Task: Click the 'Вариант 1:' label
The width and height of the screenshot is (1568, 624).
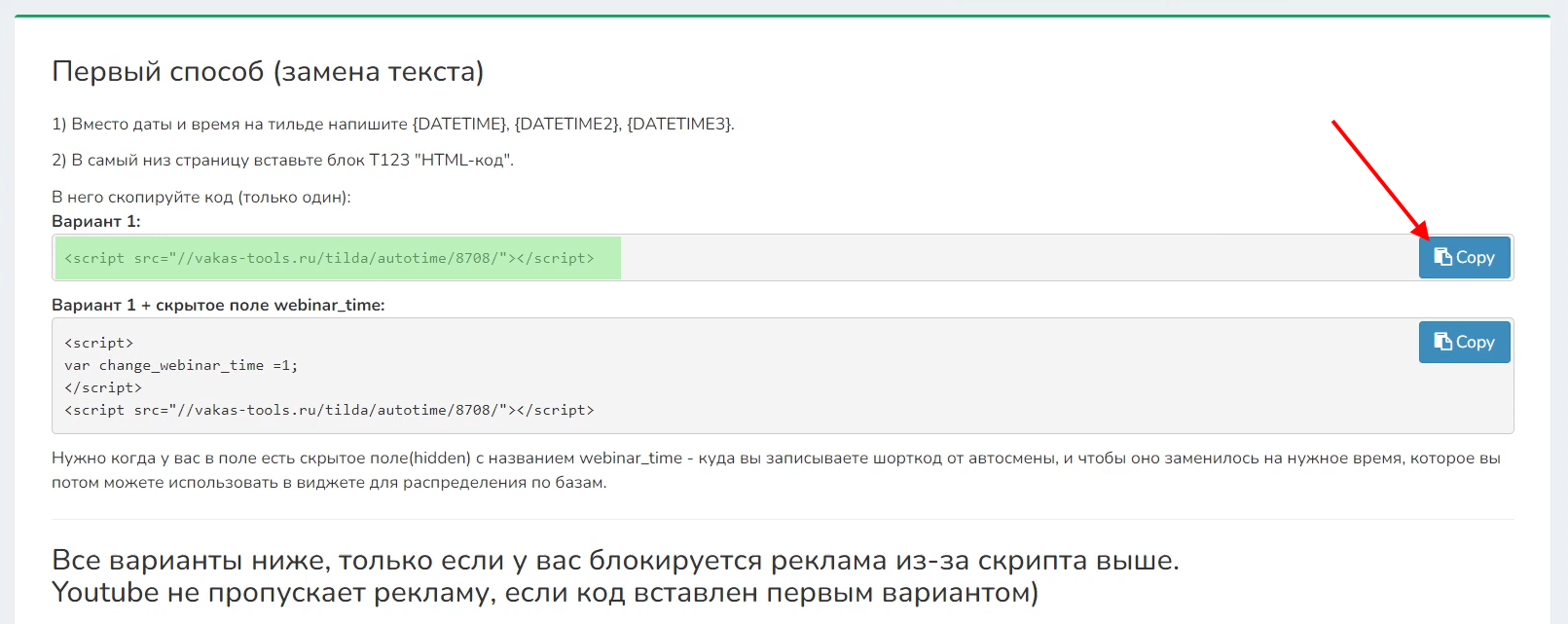Action: tap(95, 221)
